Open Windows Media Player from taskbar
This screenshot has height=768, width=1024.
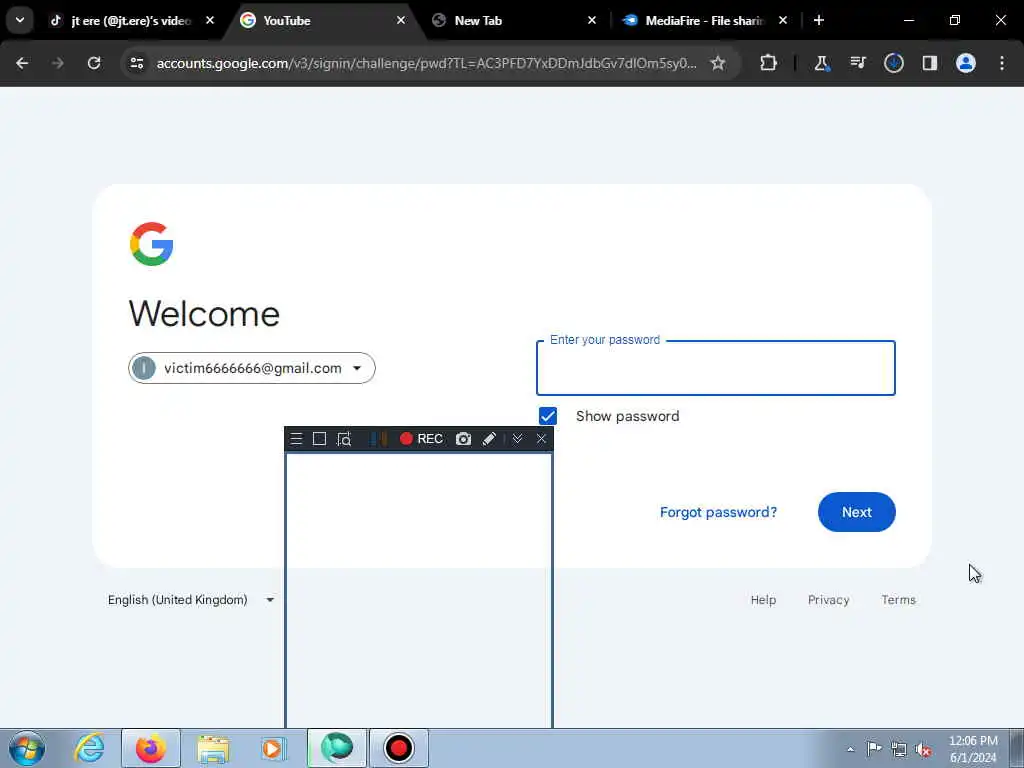[x=274, y=748]
